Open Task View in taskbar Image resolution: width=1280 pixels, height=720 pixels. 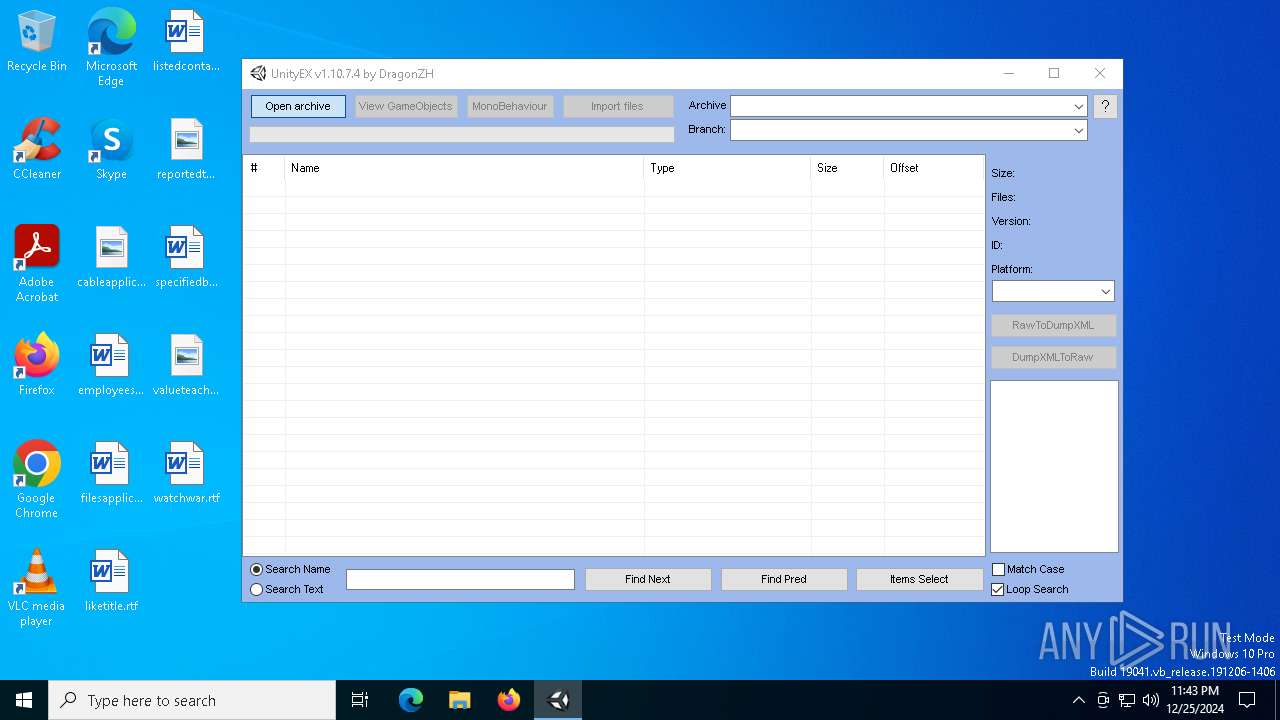[360, 700]
